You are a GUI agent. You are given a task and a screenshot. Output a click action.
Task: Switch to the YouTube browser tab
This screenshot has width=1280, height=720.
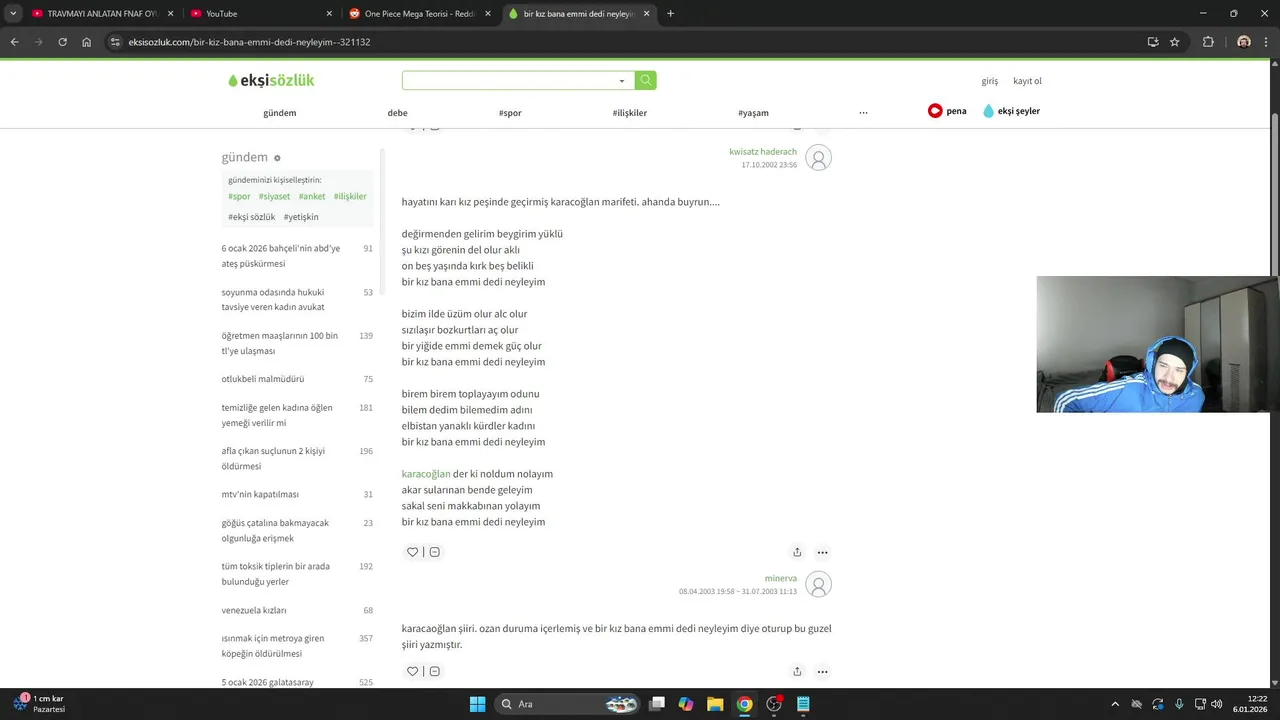click(260, 14)
